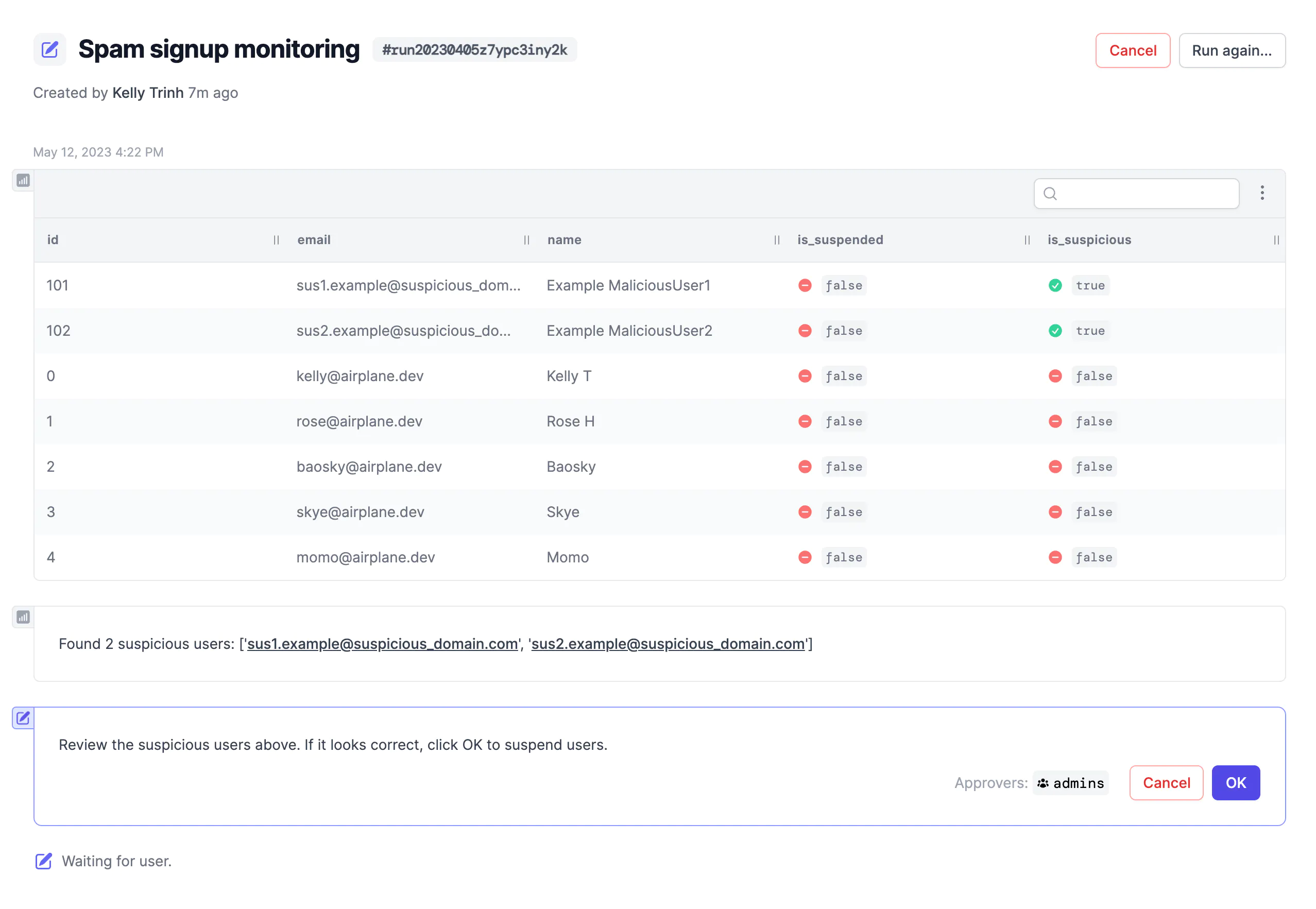Click the admins approvers tag text
This screenshot has height=909, width=1316.
pos(1078,783)
